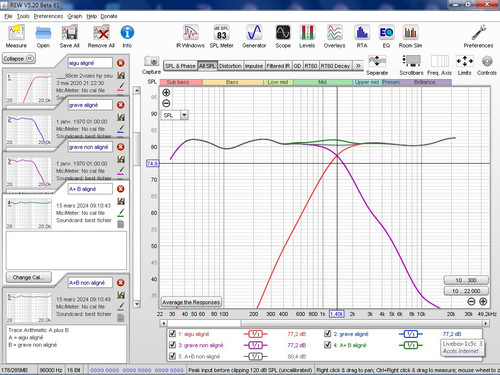Open the Levels tool
Screen dimensions: 500x375
point(307,36)
